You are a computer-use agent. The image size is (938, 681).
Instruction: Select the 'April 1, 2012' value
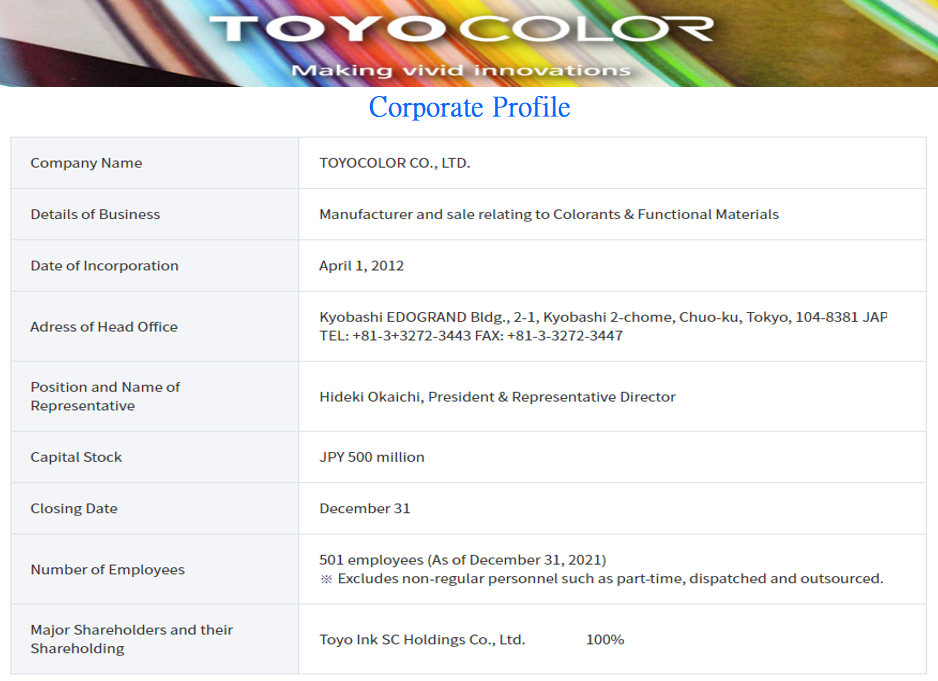pos(361,266)
